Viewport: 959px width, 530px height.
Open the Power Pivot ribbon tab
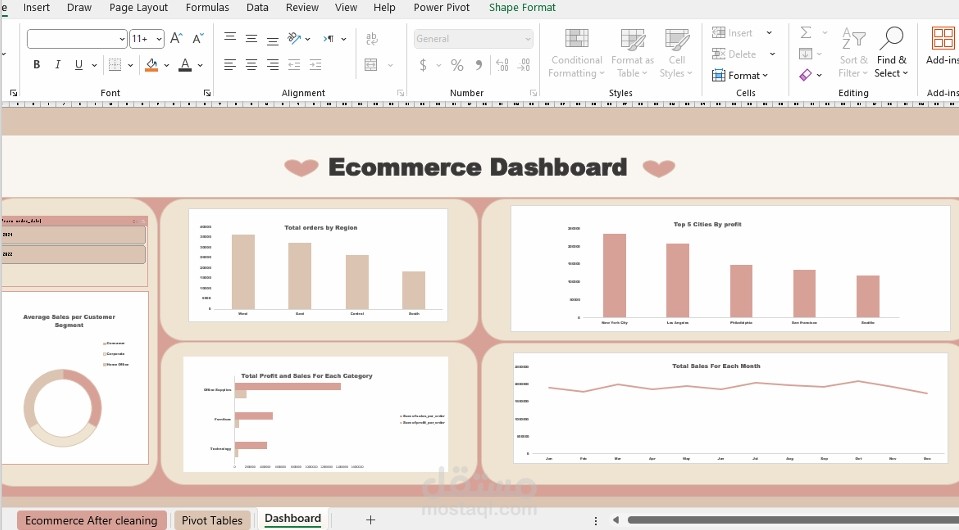click(442, 7)
